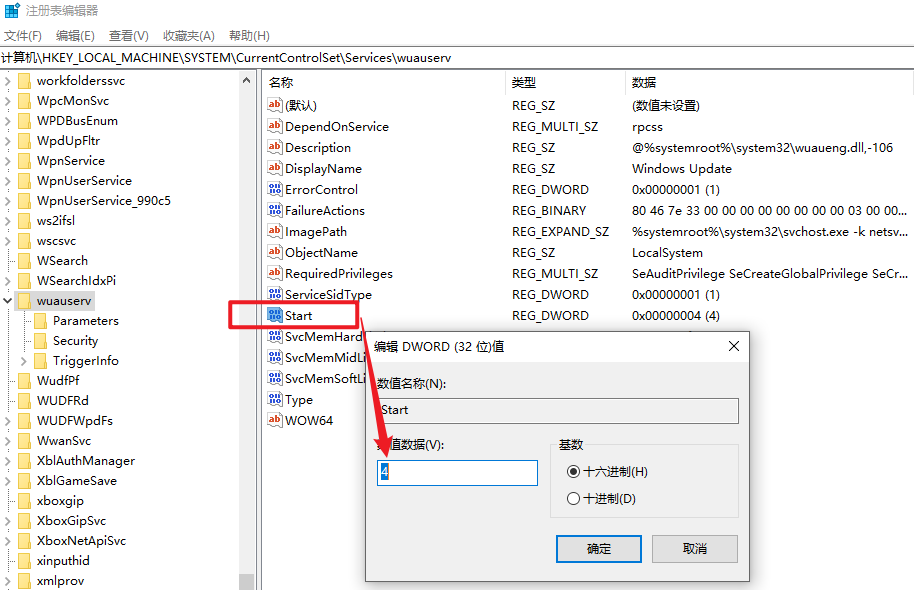914x590 pixels.
Task: Close the 编辑 DWORD dialog
Action: click(734, 346)
